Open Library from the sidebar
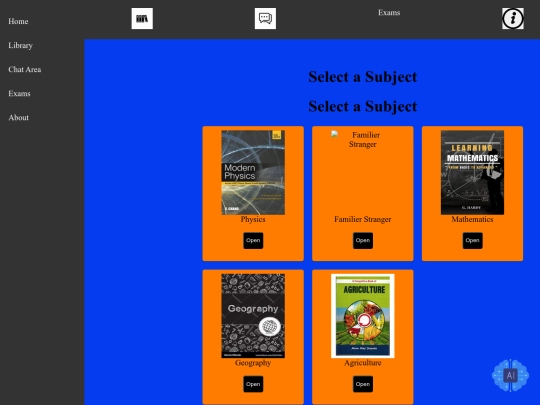This screenshot has height=405, width=540. coord(20,45)
